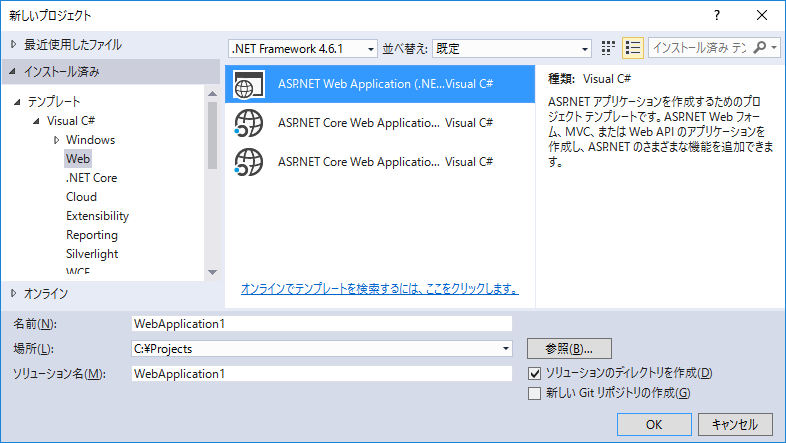Open the search options dropdown arrow
Image resolution: width=786 pixels, height=443 pixels.
(x=774, y=48)
